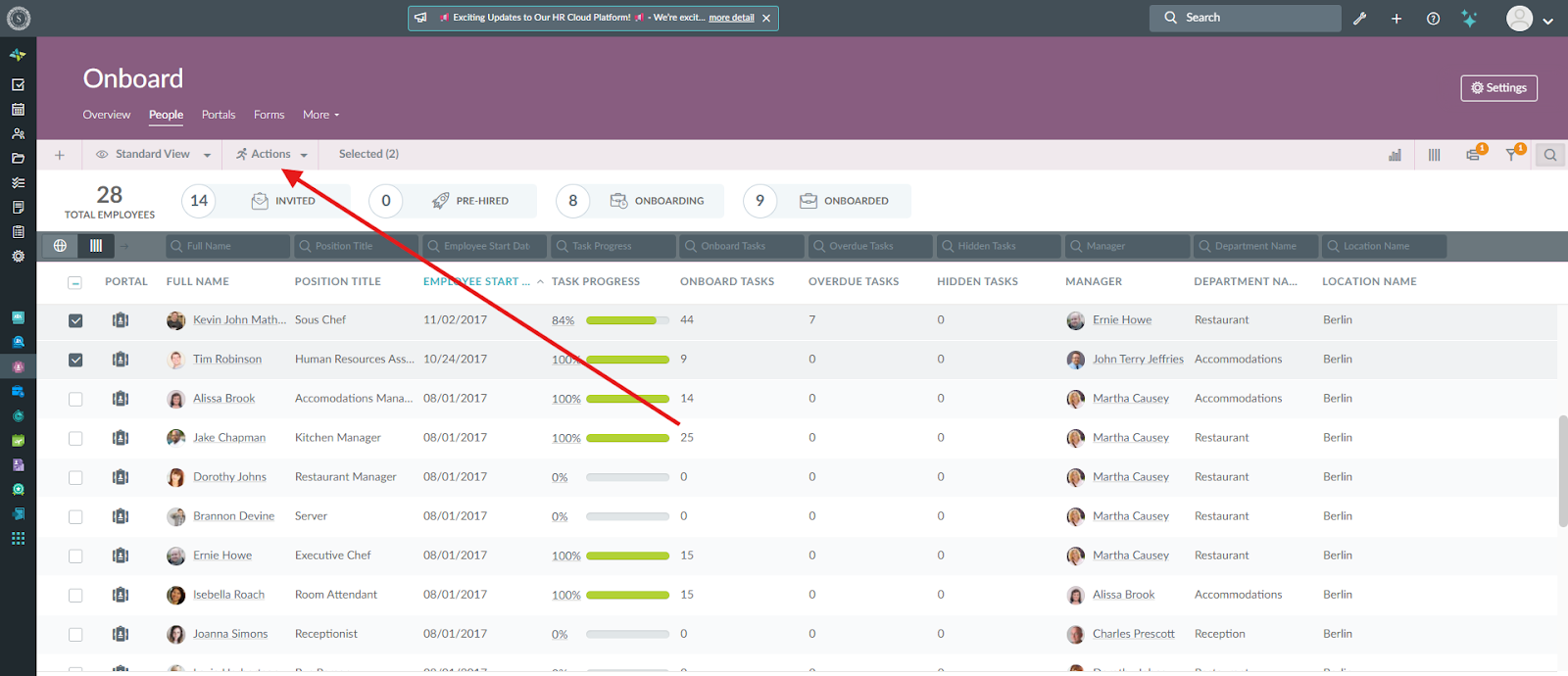Open the help question mark icon
The image size is (1568, 676).
tap(1433, 19)
